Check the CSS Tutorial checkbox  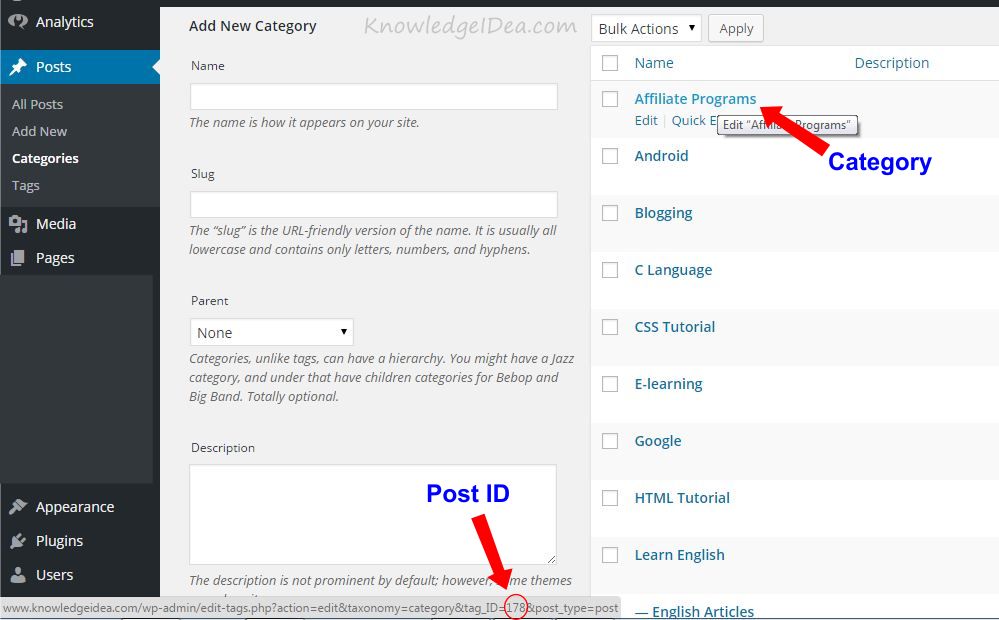[610, 327]
